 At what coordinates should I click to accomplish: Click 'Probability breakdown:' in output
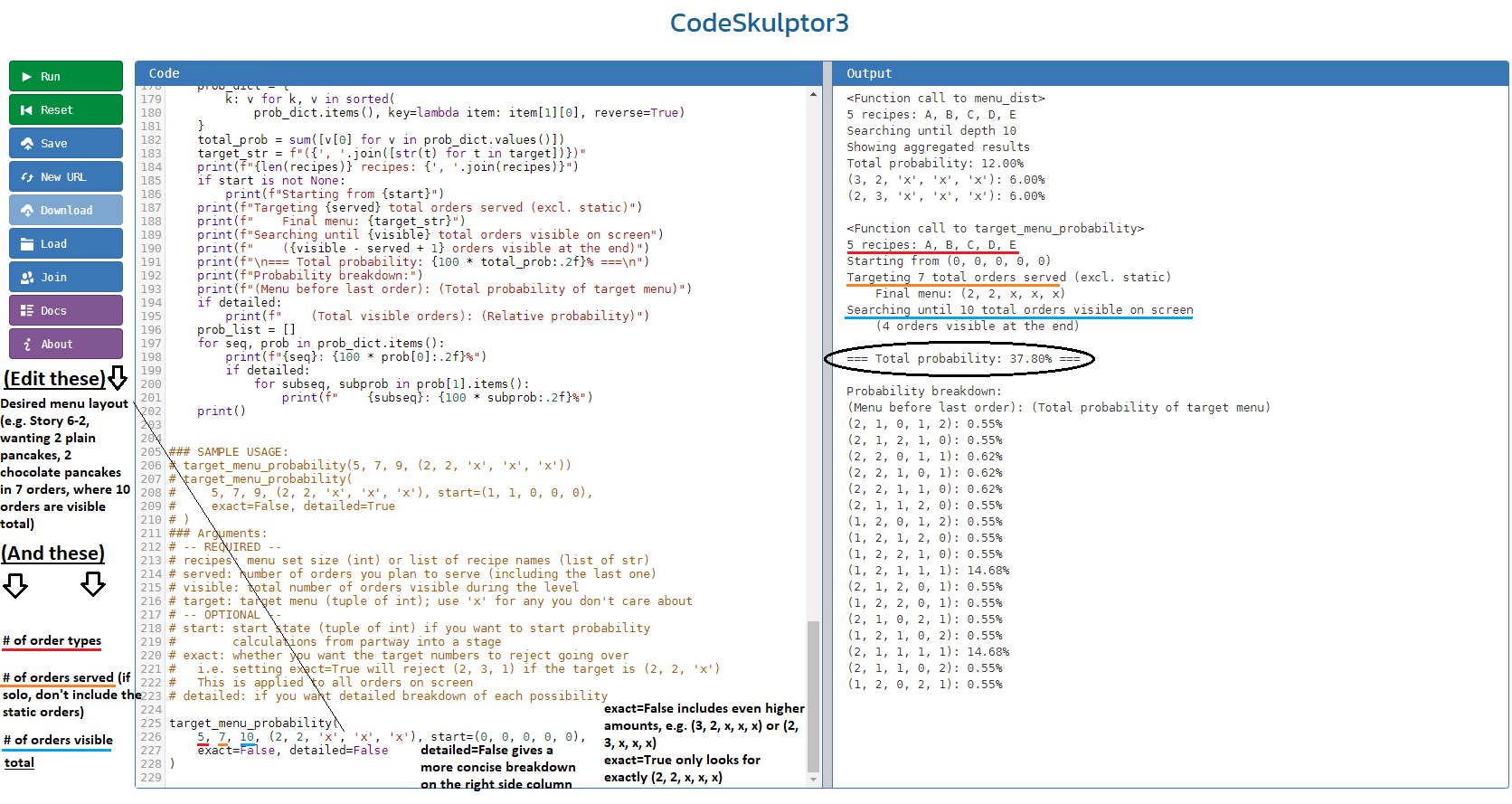click(924, 392)
